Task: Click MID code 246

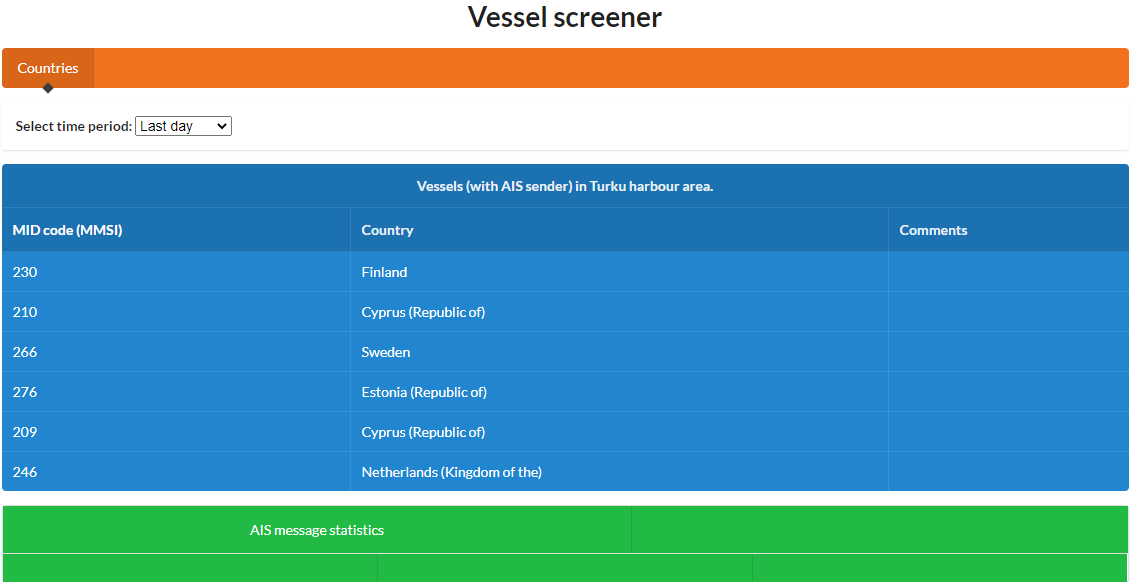Action: [x=24, y=472]
